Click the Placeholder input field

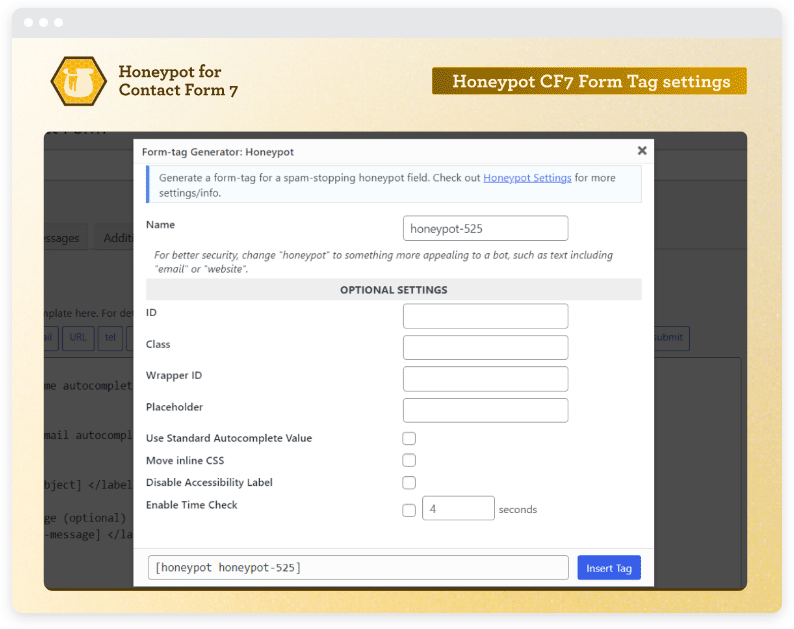(x=485, y=410)
